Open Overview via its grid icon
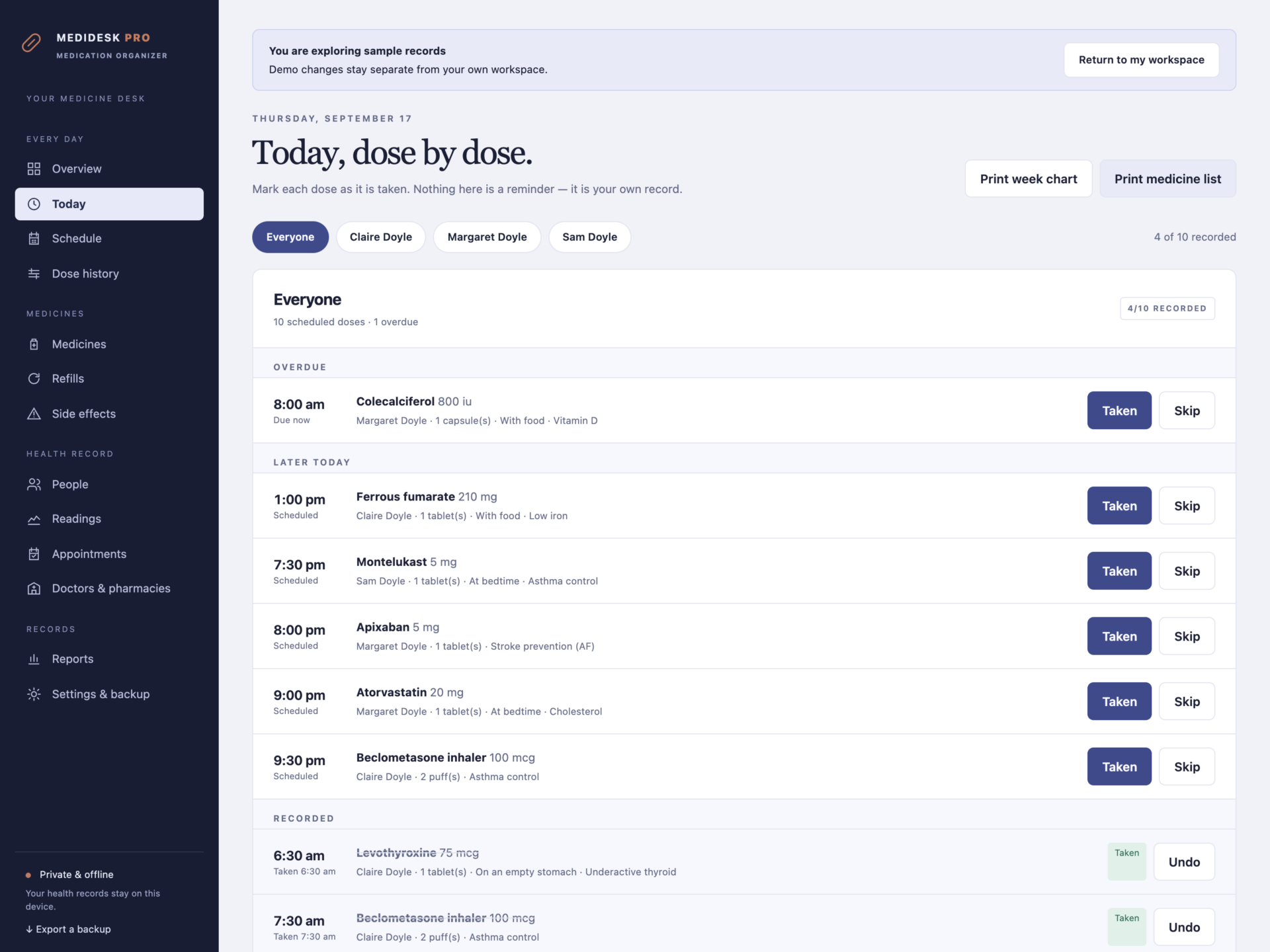The image size is (1270, 952). tap(34, 169)
